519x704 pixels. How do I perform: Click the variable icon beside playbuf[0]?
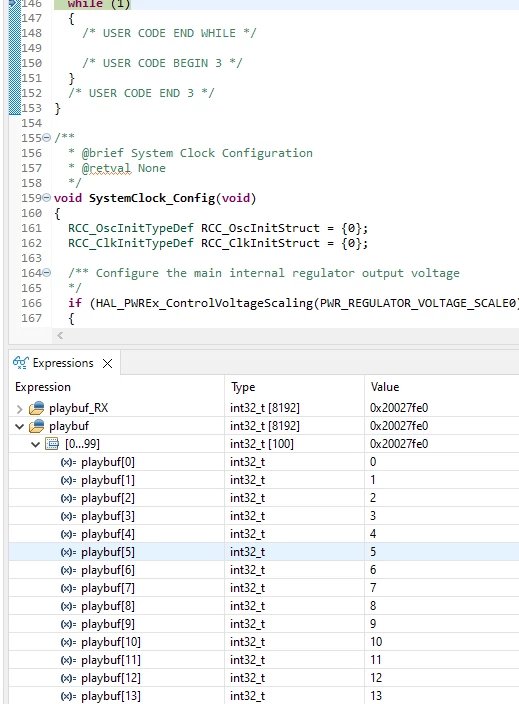tap(68, 462)
